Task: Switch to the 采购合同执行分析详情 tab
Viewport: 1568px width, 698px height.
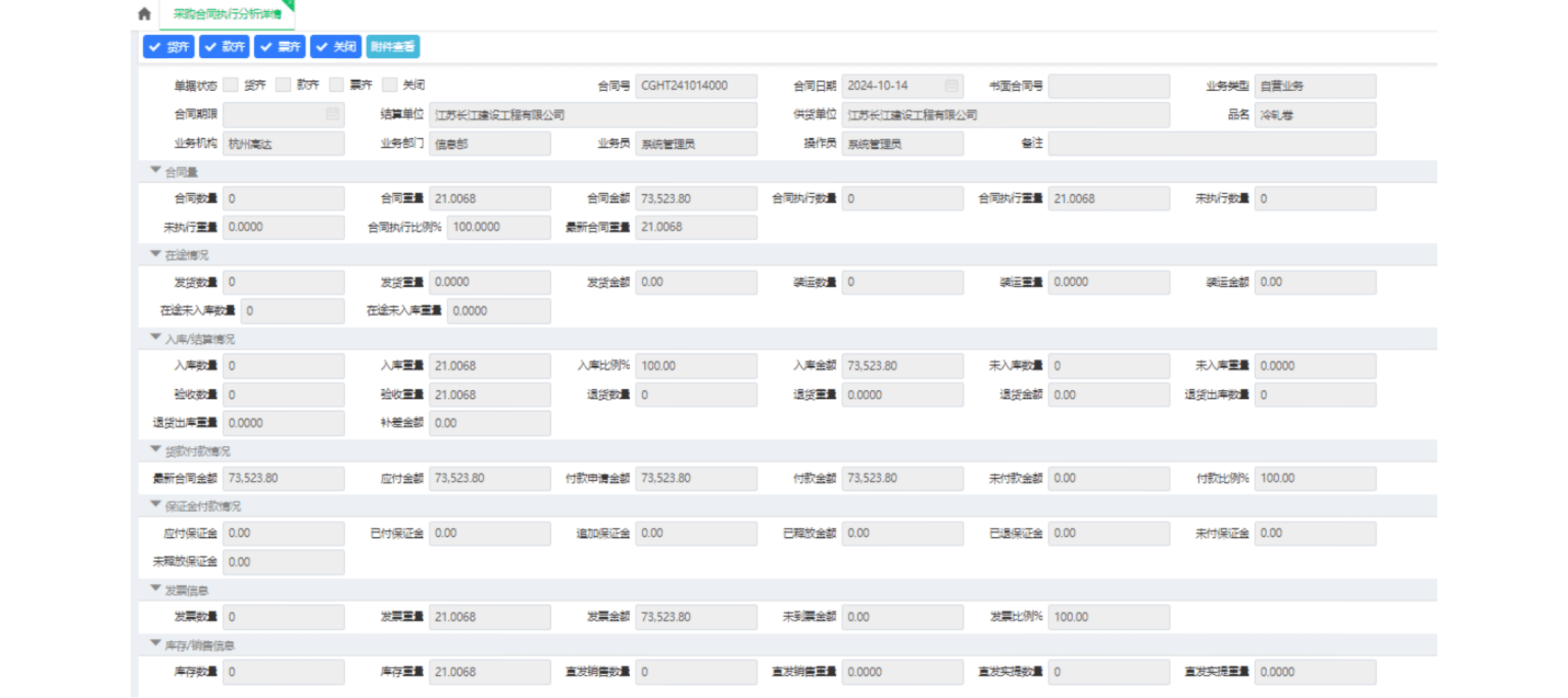Action: point(227,14)
